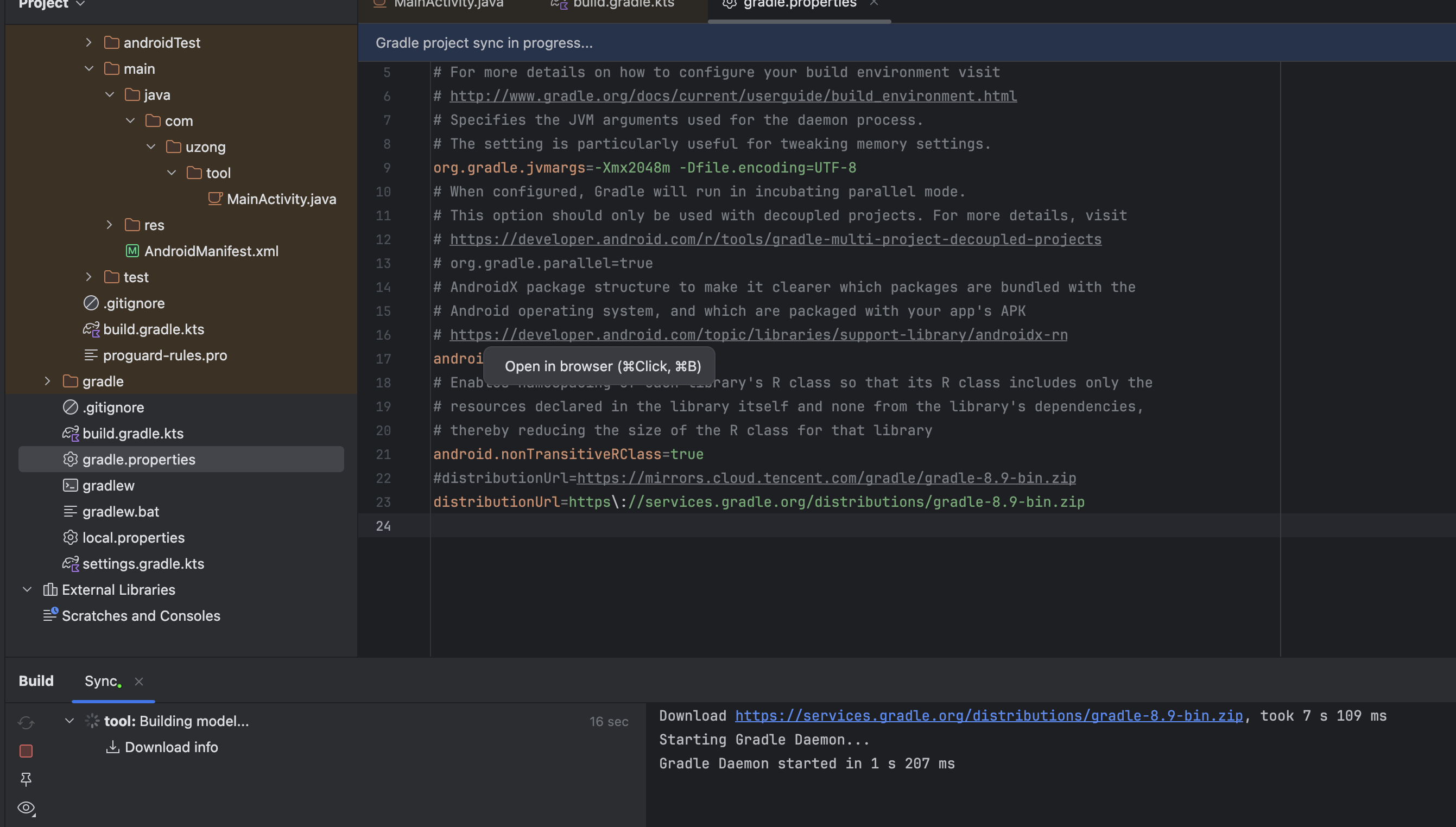Viewport: 1456px width, 827px height.
Task: Click the tencent mirror URL on line 22
Action: tap(826, 478)
